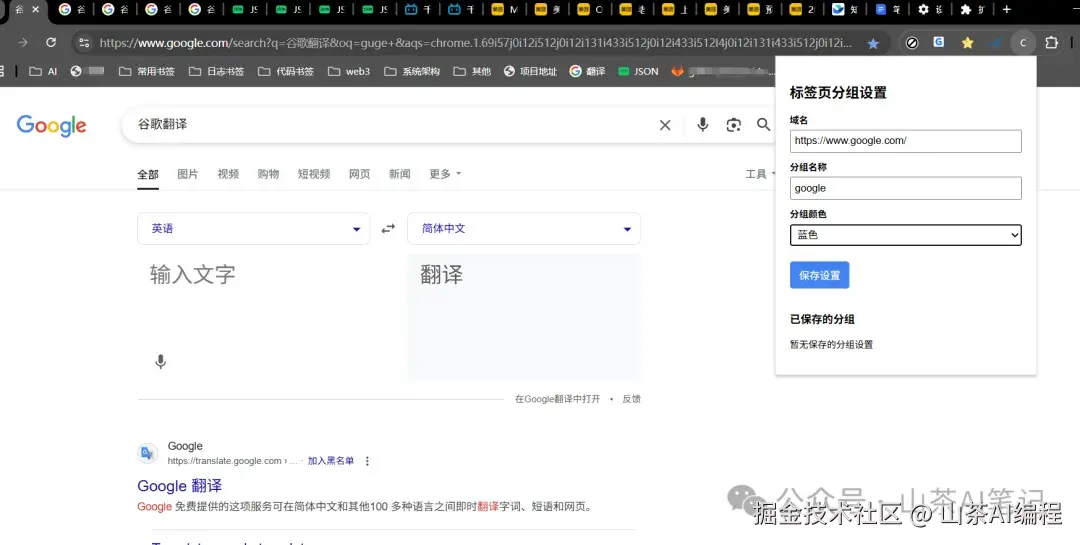
Task: Switch to 购物 results
Action: (x=268, y=174)
